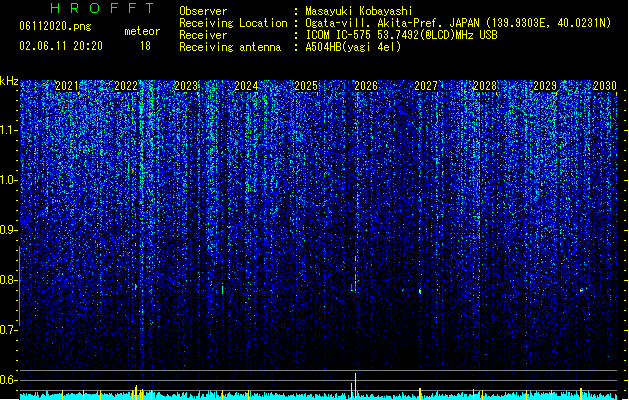This screenshot has width=629, height=400.
Task: Select the ICOM IC-575 receiver description
Action: tap(401, 35)
